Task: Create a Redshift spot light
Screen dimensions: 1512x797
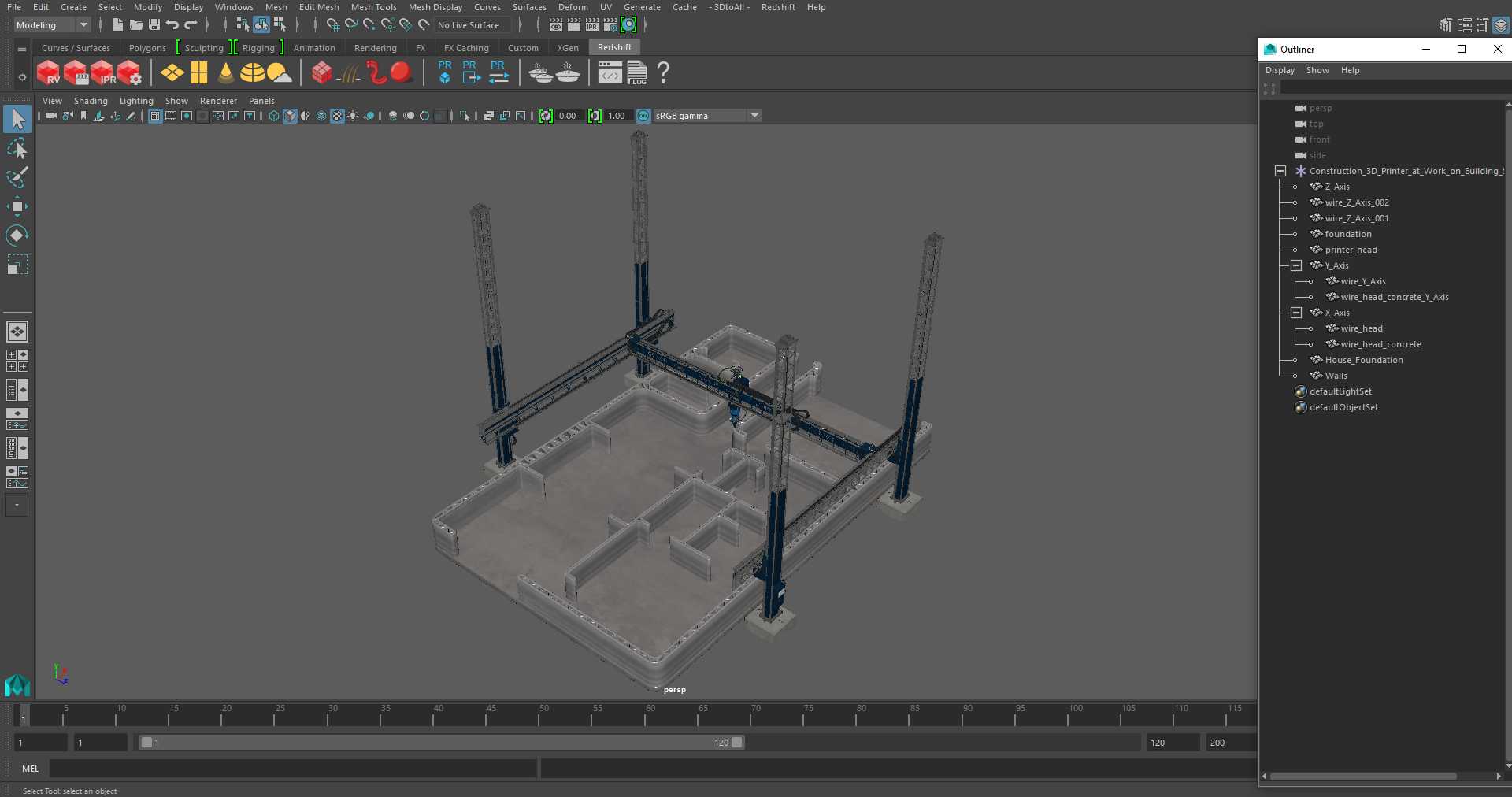Action: [x=226, y=73]
